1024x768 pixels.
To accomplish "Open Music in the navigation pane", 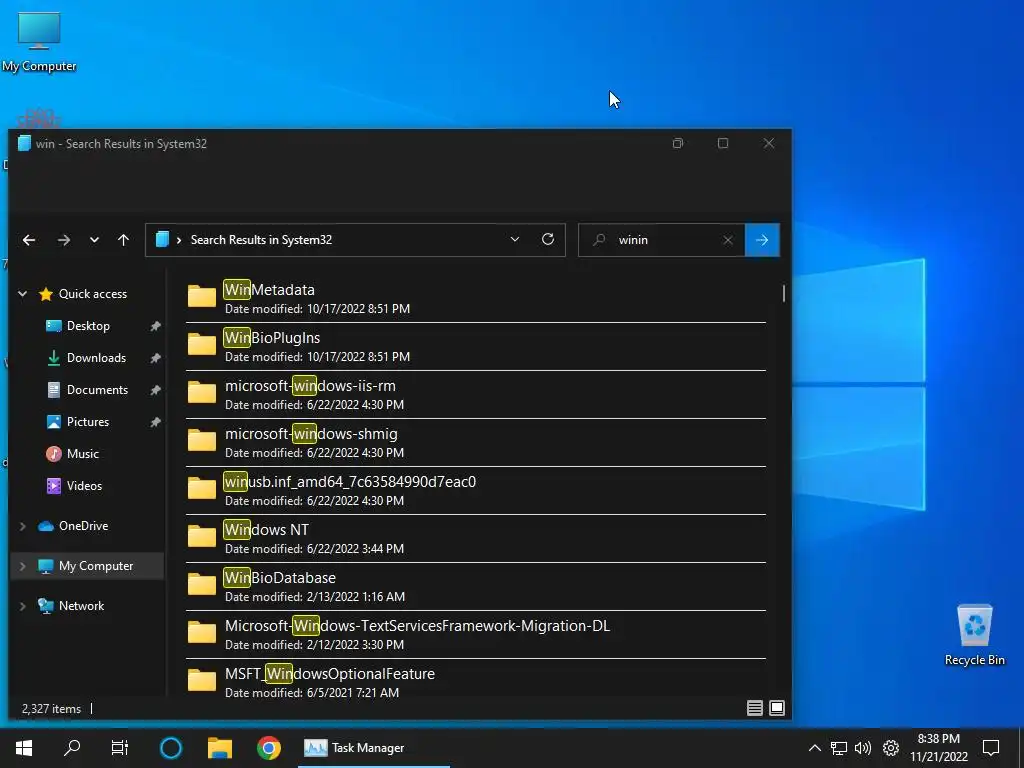I will pos(82,454).
